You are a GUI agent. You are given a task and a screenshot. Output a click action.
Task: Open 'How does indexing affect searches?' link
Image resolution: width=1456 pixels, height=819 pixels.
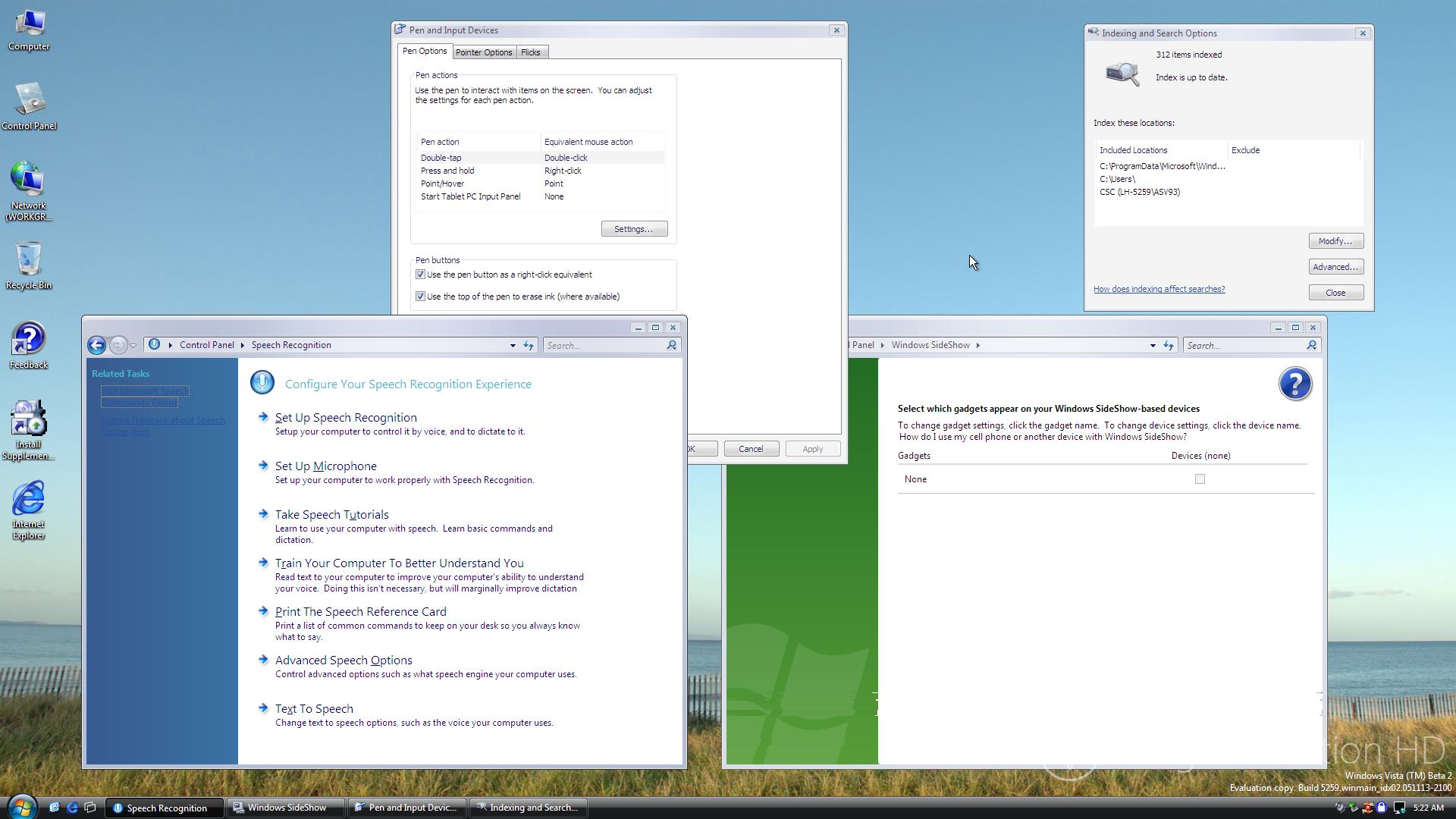click(1159, 289)
